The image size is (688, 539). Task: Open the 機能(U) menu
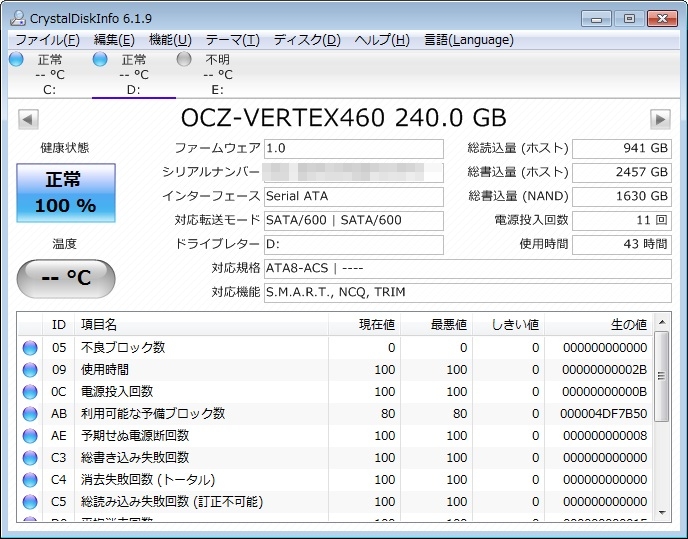coord(170,40)
